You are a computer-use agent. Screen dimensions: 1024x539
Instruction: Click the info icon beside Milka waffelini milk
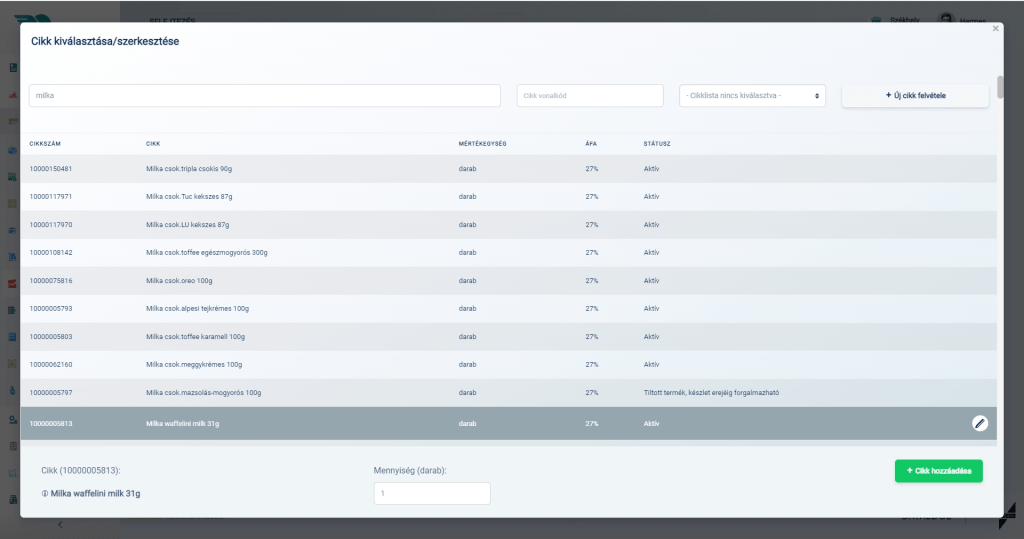click(45, 493)
